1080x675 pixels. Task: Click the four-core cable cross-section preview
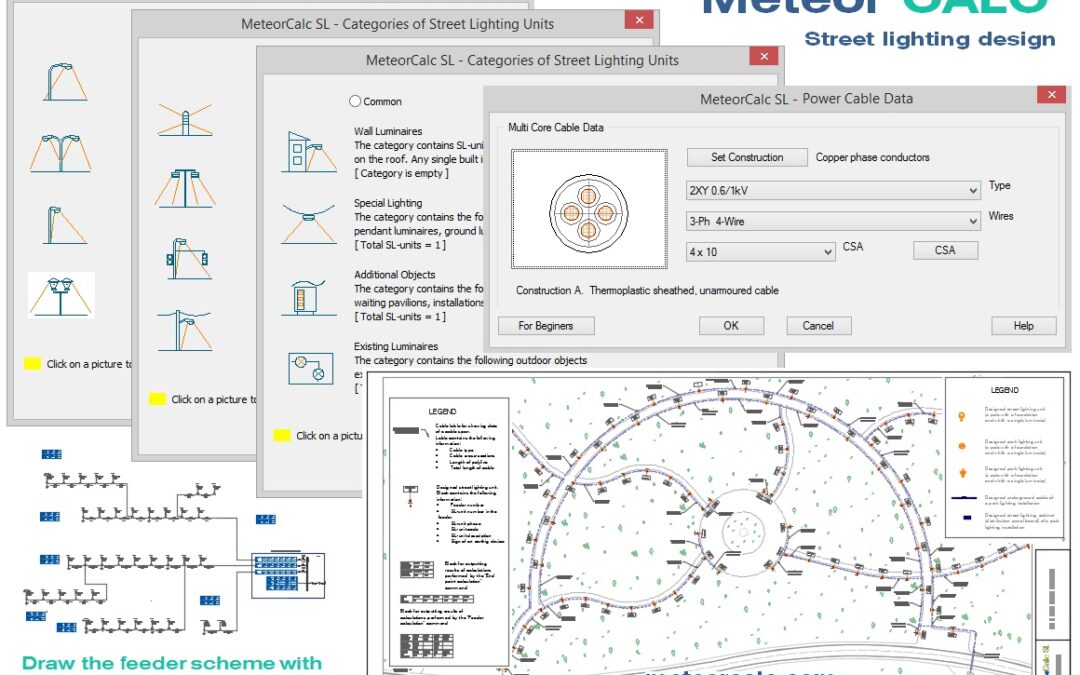click(589, 209)
